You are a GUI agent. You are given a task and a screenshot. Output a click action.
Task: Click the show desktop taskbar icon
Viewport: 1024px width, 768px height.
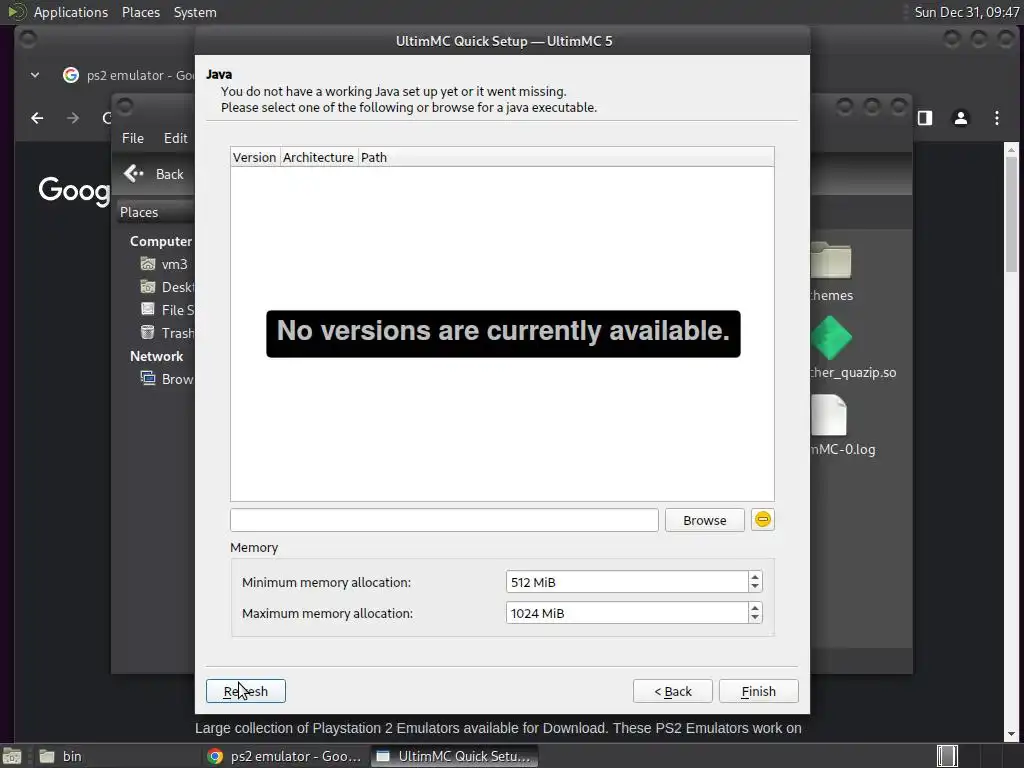[x=12, y=756]
